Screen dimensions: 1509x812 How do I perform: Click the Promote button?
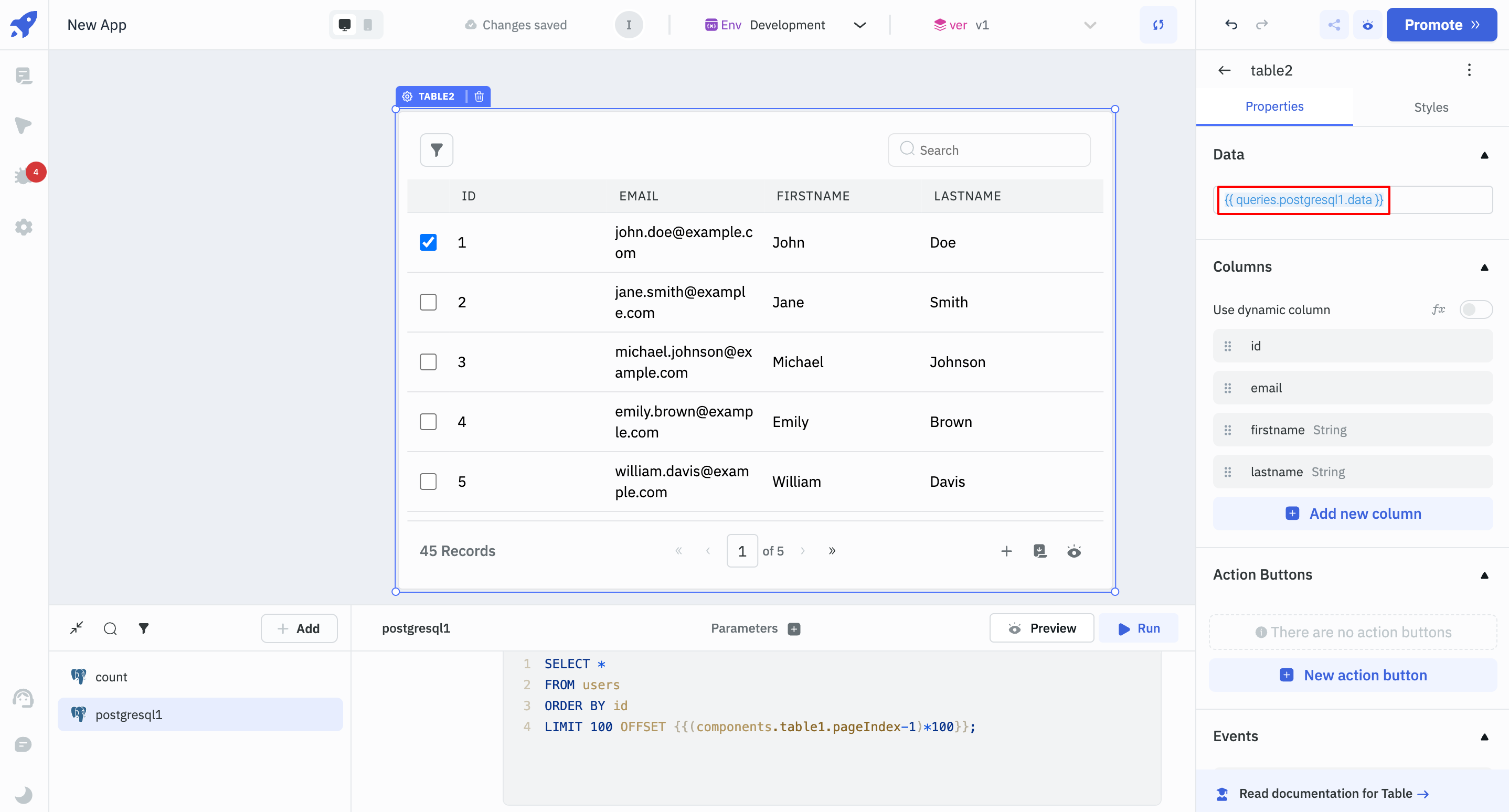coord(1441,25)
